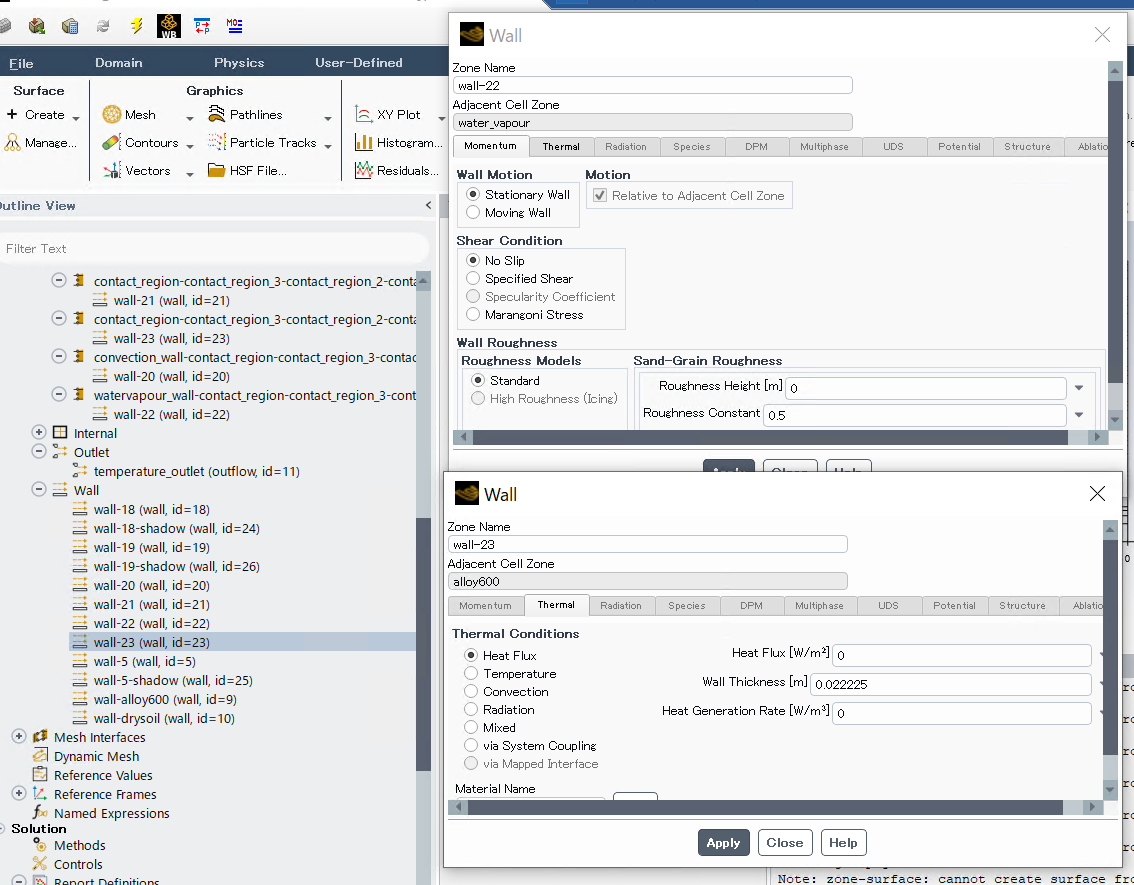Open the Domain ribbon tab
The width and height of the screenshot is (1134, 885).
click(x=119, y=63)
